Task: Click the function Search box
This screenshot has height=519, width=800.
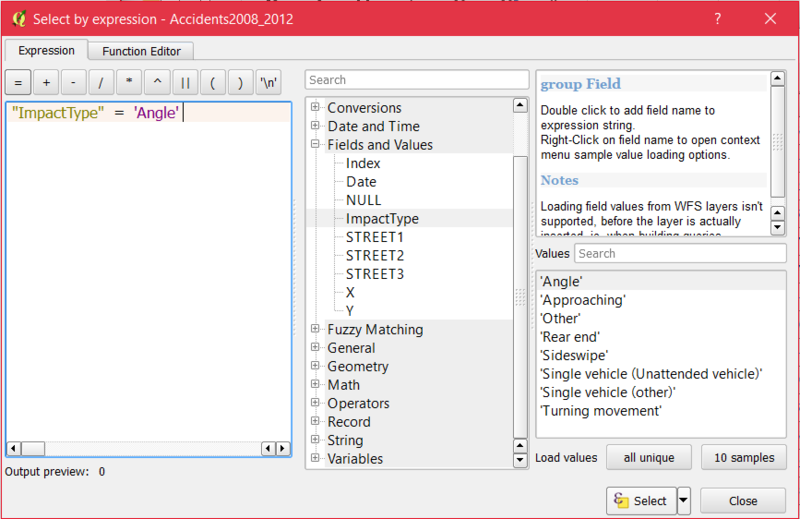Action: pos(417,80)
